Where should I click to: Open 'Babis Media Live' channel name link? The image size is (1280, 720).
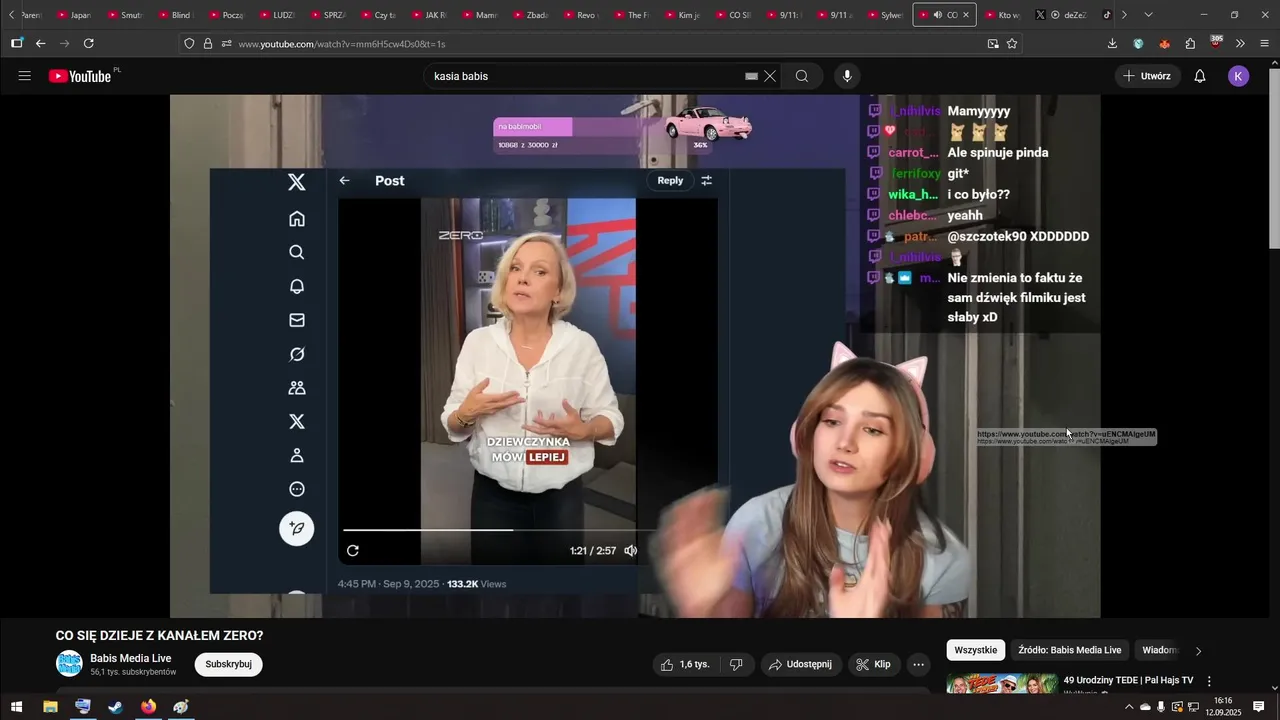point(131,658)
